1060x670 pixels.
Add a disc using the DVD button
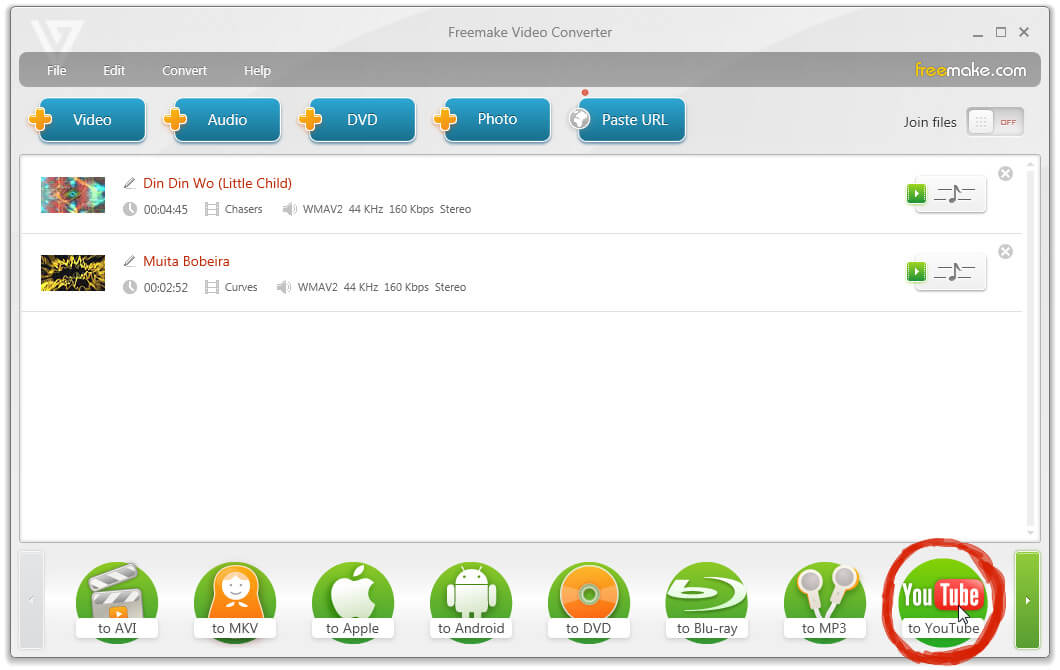pyautogui.click(x=357, y=120)
